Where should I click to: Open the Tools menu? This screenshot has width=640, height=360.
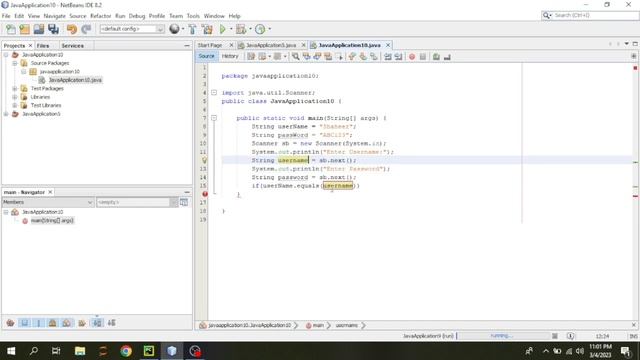point(193,16)
